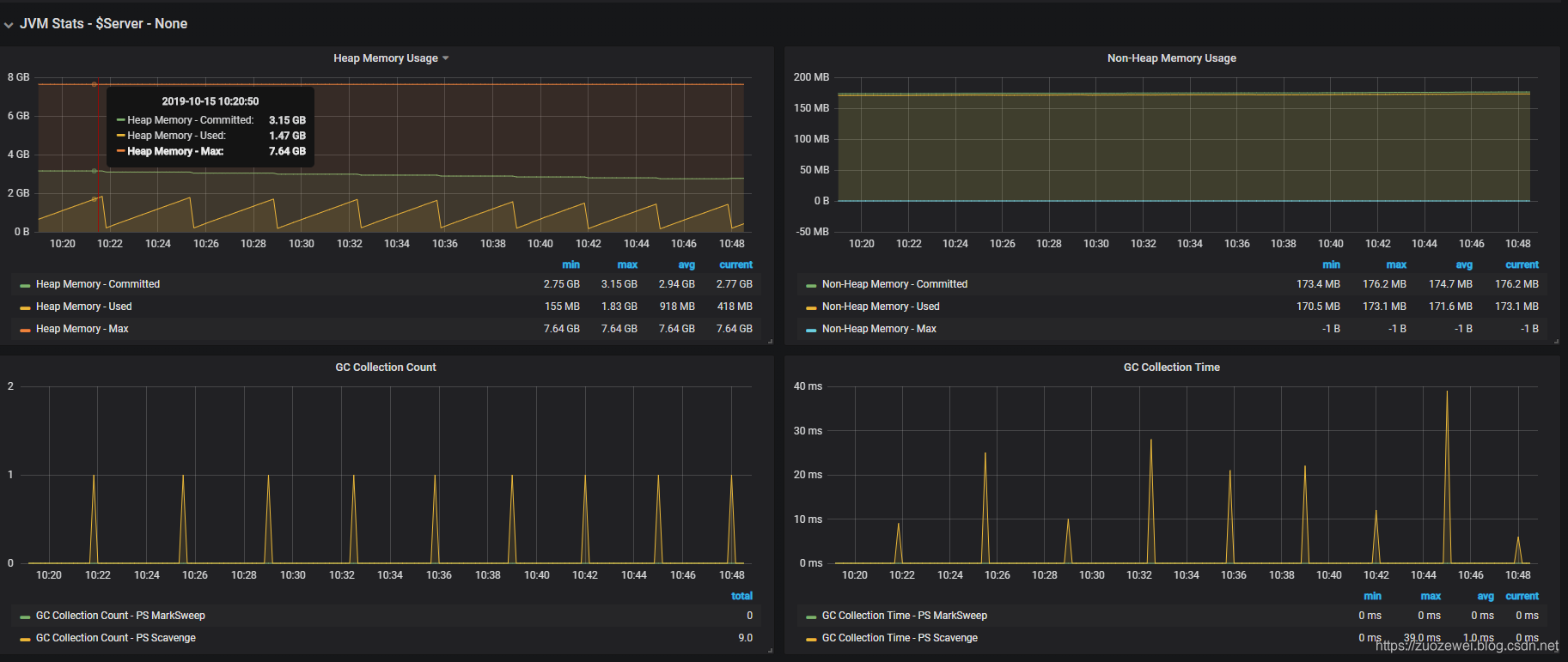The width and height of the screenshot is (1568, 662).
Task: Toggle GC Collection Time - PS MarkSweep series
Action: (x=905, y=616)
